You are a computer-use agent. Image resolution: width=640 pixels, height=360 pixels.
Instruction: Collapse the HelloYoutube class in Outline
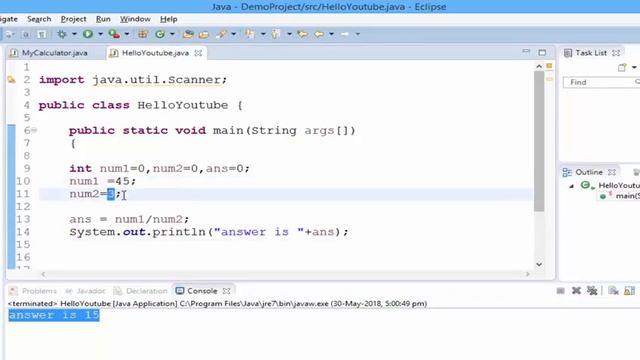(x=572, y=186)
